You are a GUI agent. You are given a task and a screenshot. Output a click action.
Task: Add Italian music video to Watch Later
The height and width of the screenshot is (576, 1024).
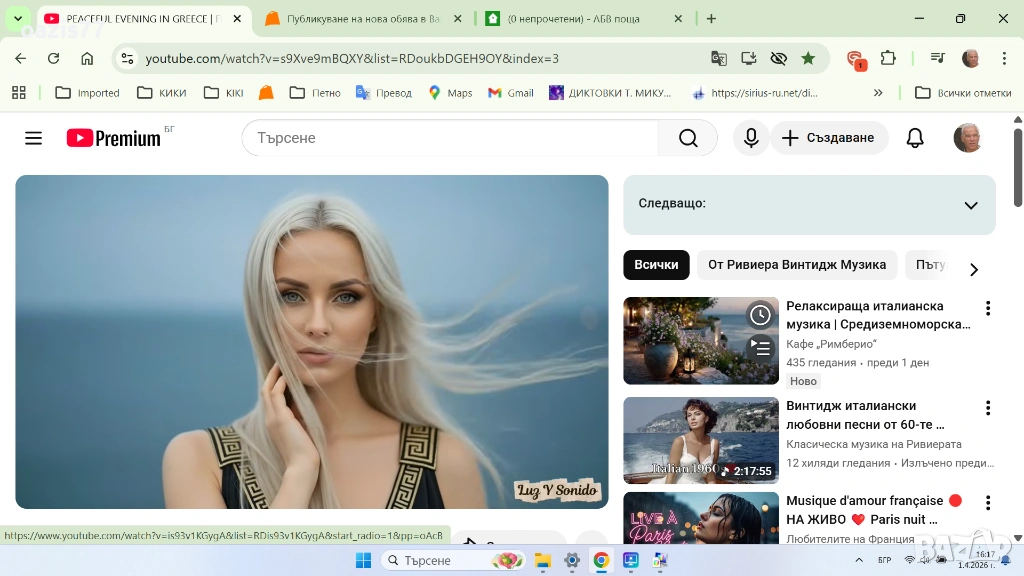(x=760, y=316)
